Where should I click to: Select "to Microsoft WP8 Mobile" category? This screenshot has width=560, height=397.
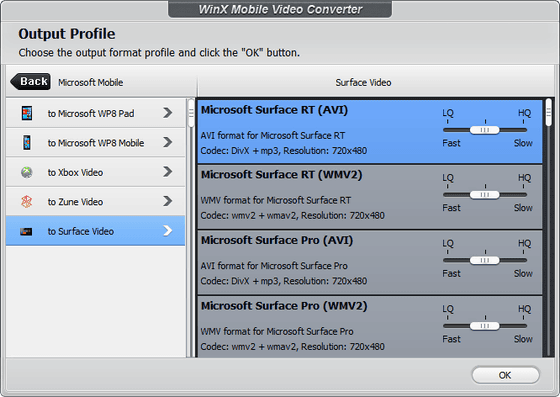(95, 143)
